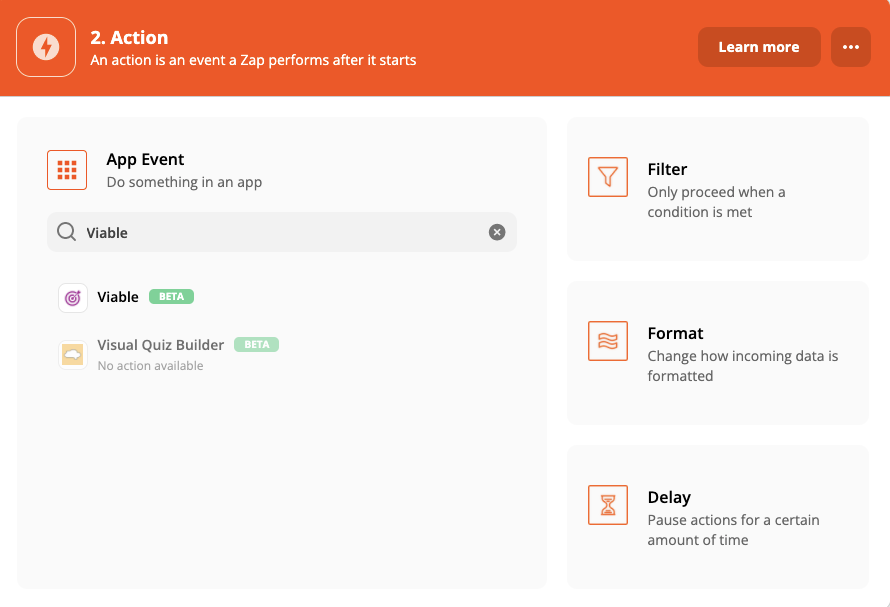Click the Delay hourglass icon
Screen dimensions: 890x607
(607, 505)
